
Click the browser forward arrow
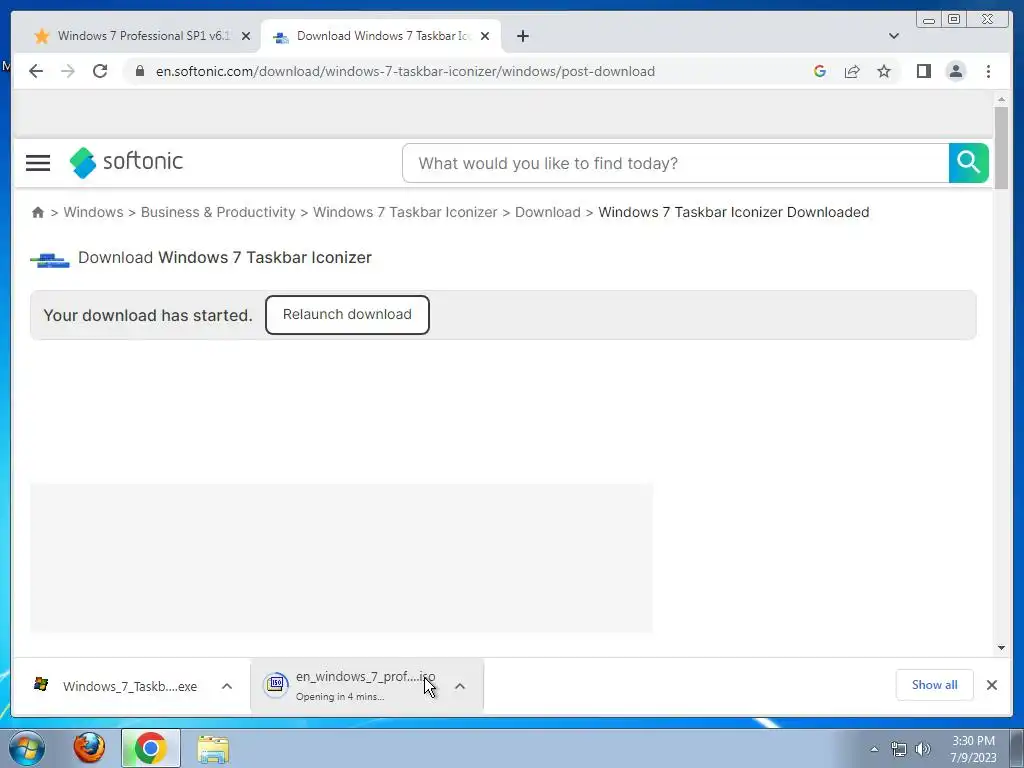coord(68,71)
